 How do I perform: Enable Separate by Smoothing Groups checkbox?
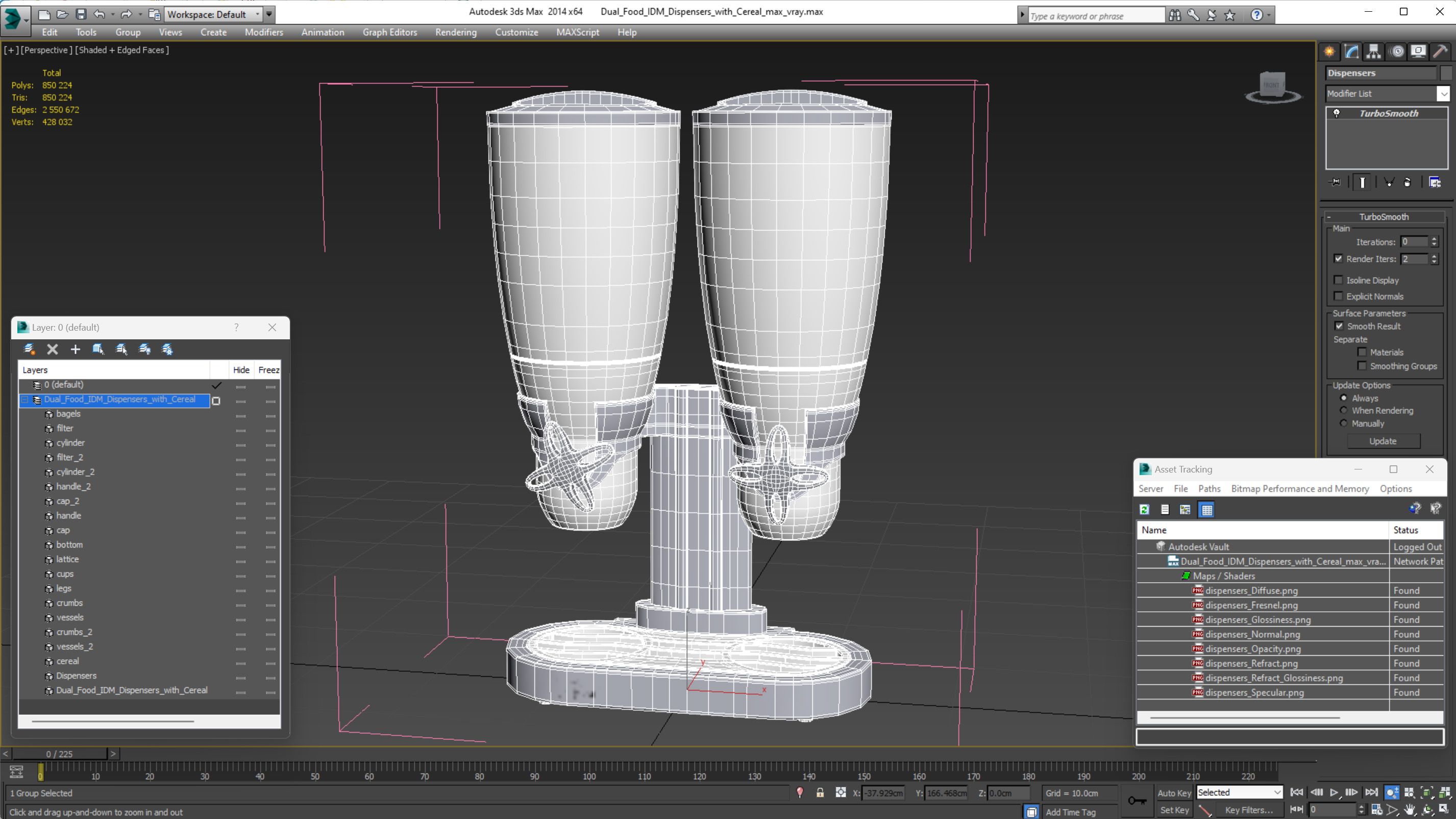(1362, 366)
